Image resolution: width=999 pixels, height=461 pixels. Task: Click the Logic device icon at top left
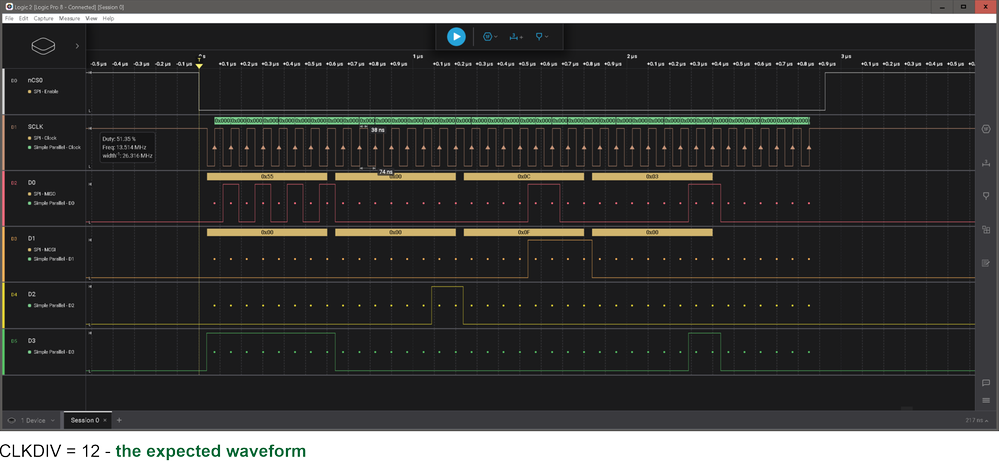click(43, 46)
